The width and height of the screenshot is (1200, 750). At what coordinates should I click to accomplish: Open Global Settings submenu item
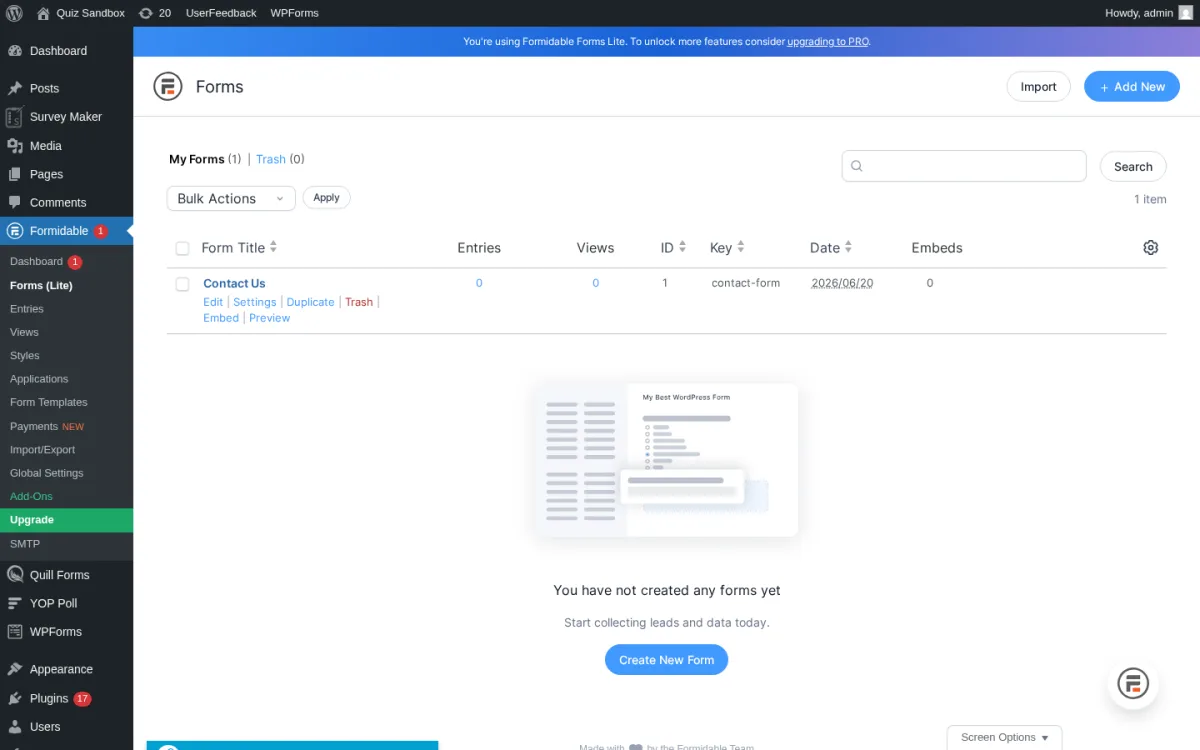(x=47, y=473)
